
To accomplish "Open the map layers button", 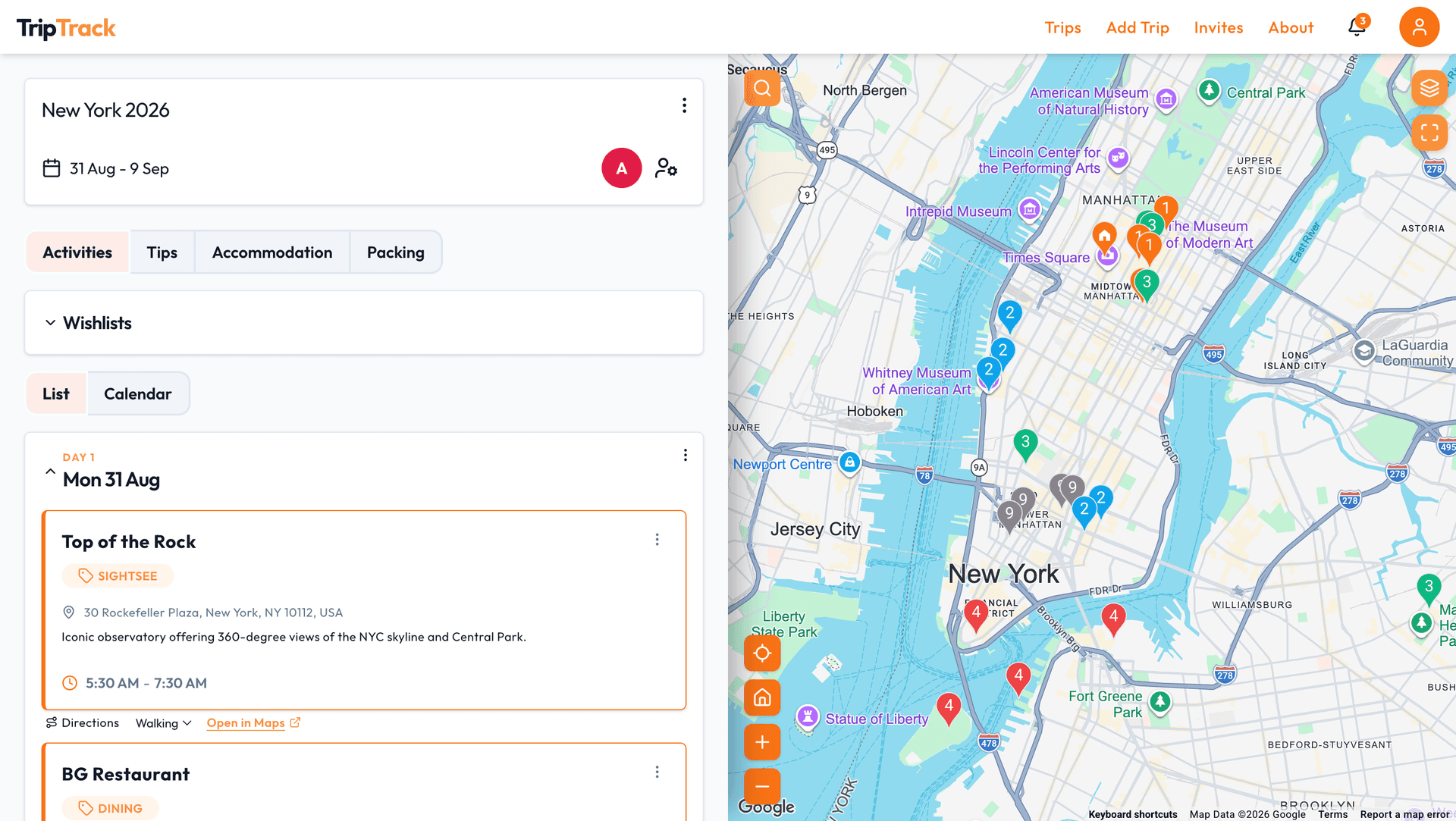I will coord(1429,89).
